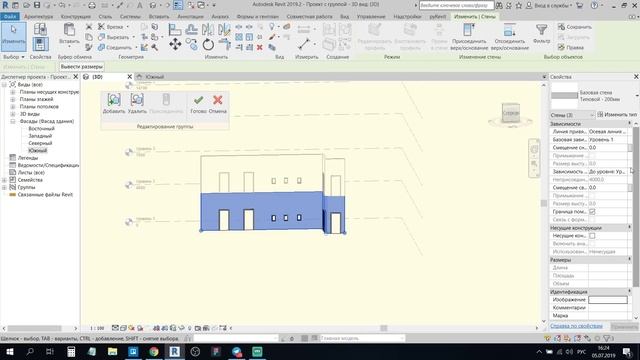Screen dimensions: 640x360
Task: Collapse Фасады (Фасад здания) tree node
Action: click(x=13, y=121)
